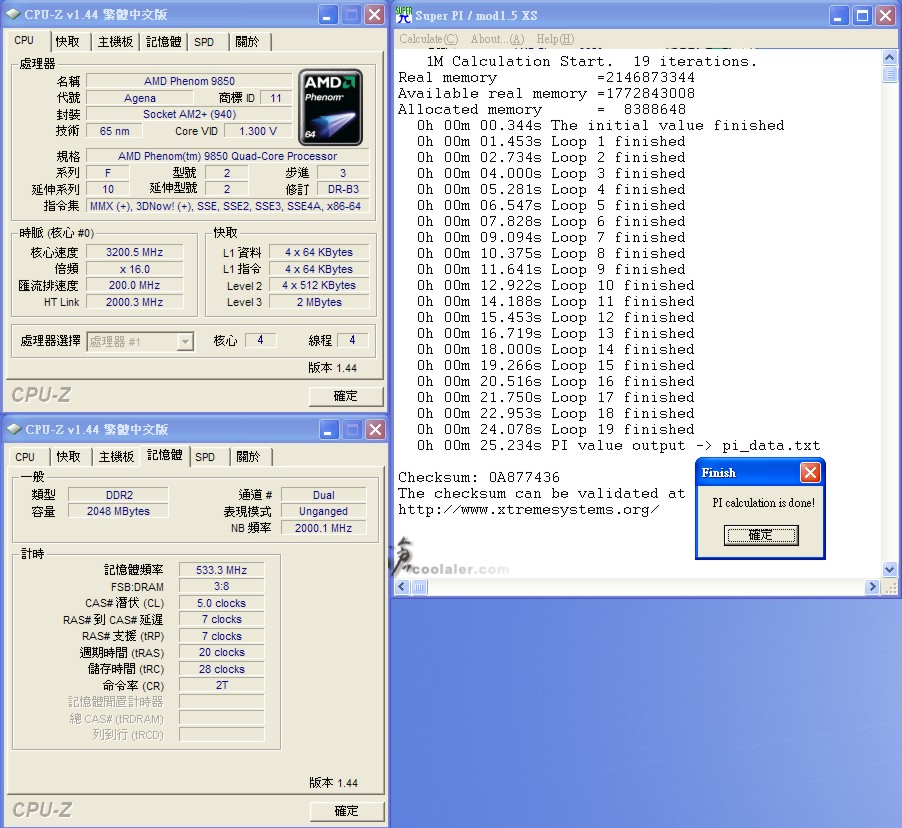
Task: Click the Agena code name value
Action: tap(139, 98)
